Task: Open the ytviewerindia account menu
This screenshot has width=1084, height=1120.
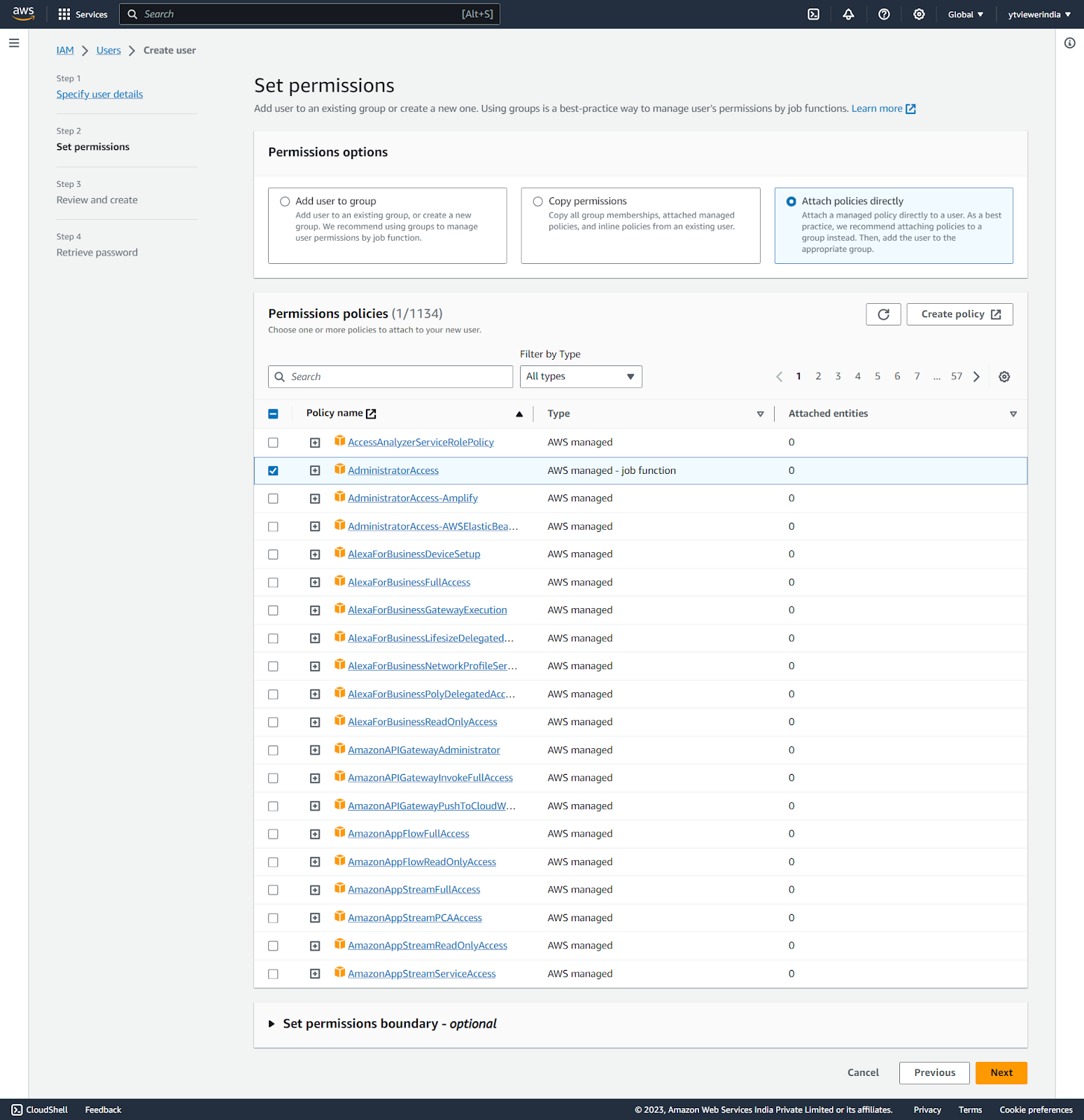Action: (1039, 14)
